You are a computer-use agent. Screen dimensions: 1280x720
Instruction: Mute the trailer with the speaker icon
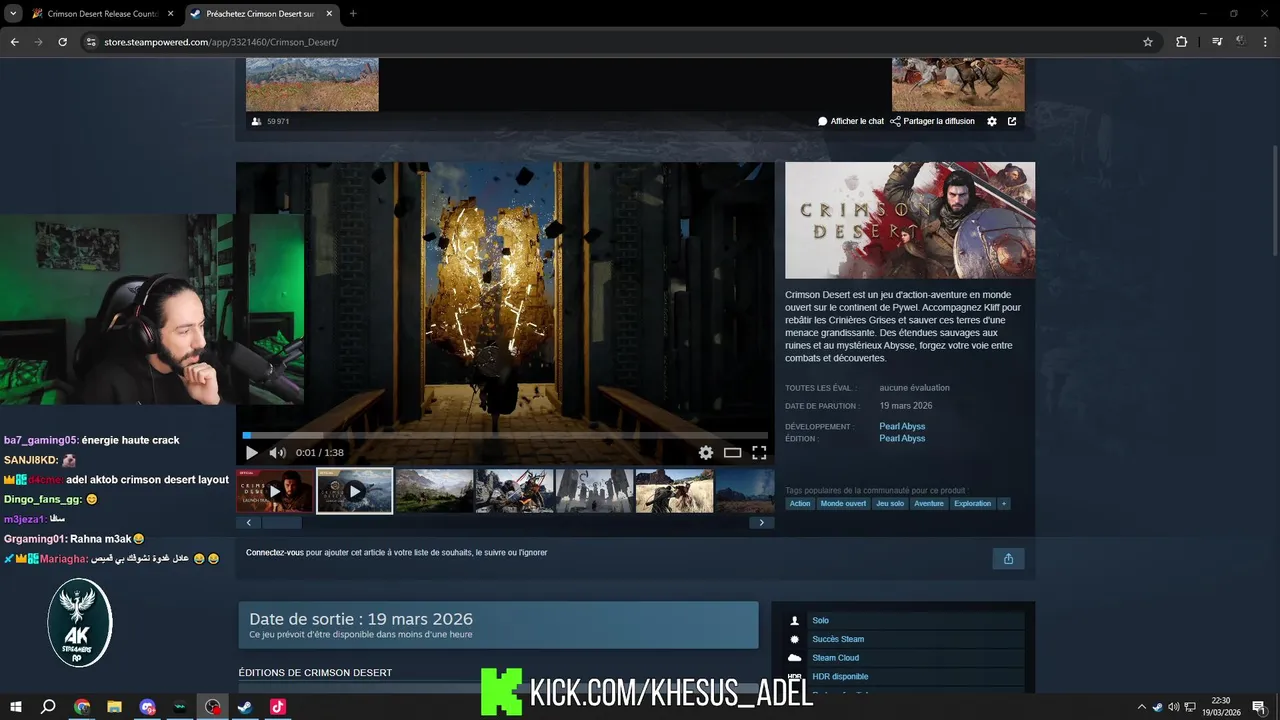point(277,452)
